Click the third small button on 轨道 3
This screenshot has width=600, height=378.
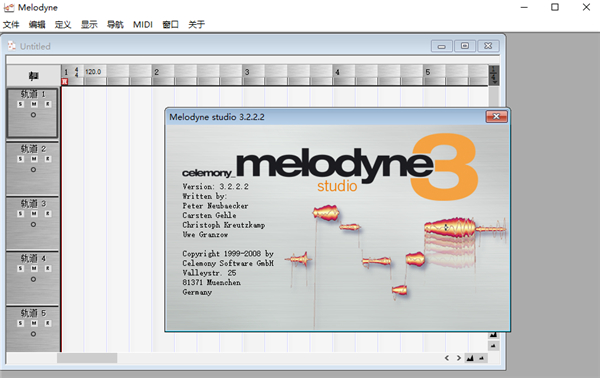pos(48,213)
